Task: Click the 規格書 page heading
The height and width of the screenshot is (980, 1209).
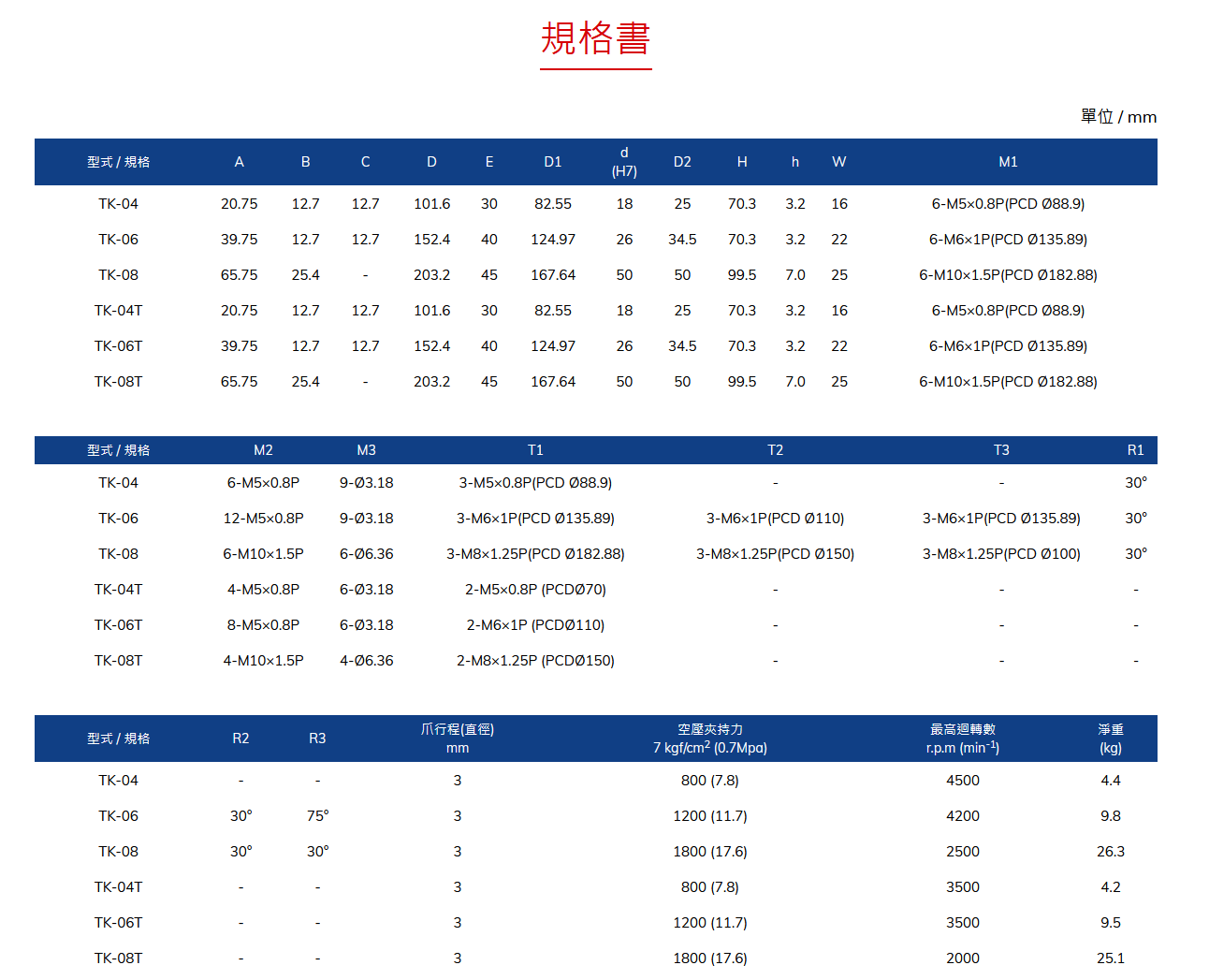Action: click(595, 39)
